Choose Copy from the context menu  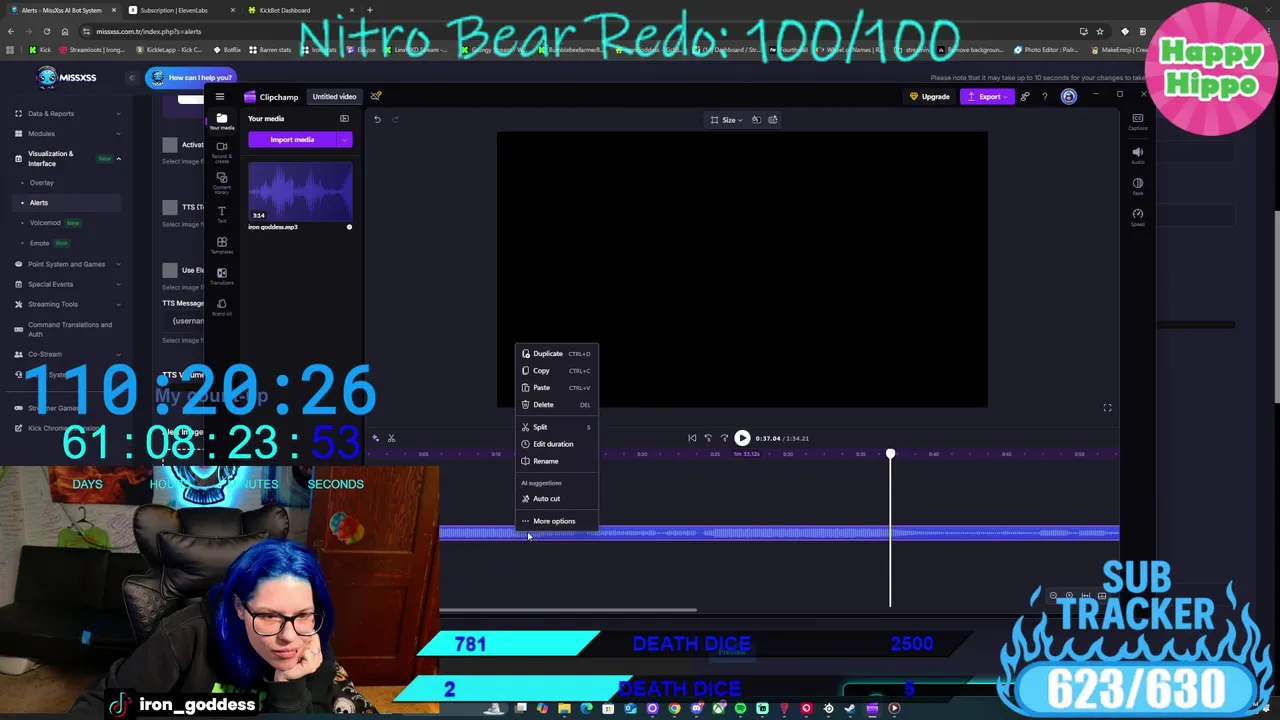click(557, 371)
